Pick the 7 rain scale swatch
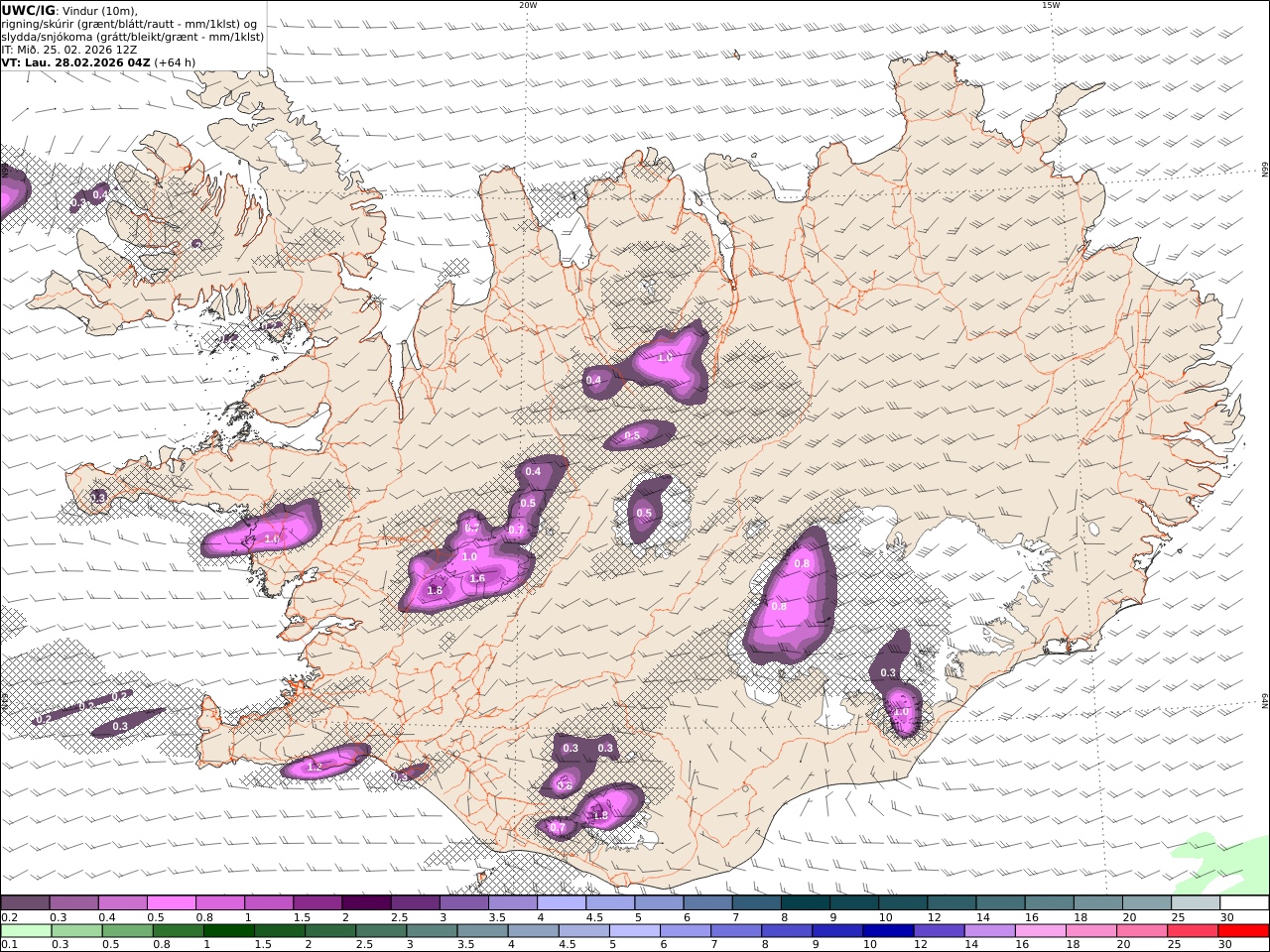The height and width of the screenshot is (952, 1270). pos(735,931)
